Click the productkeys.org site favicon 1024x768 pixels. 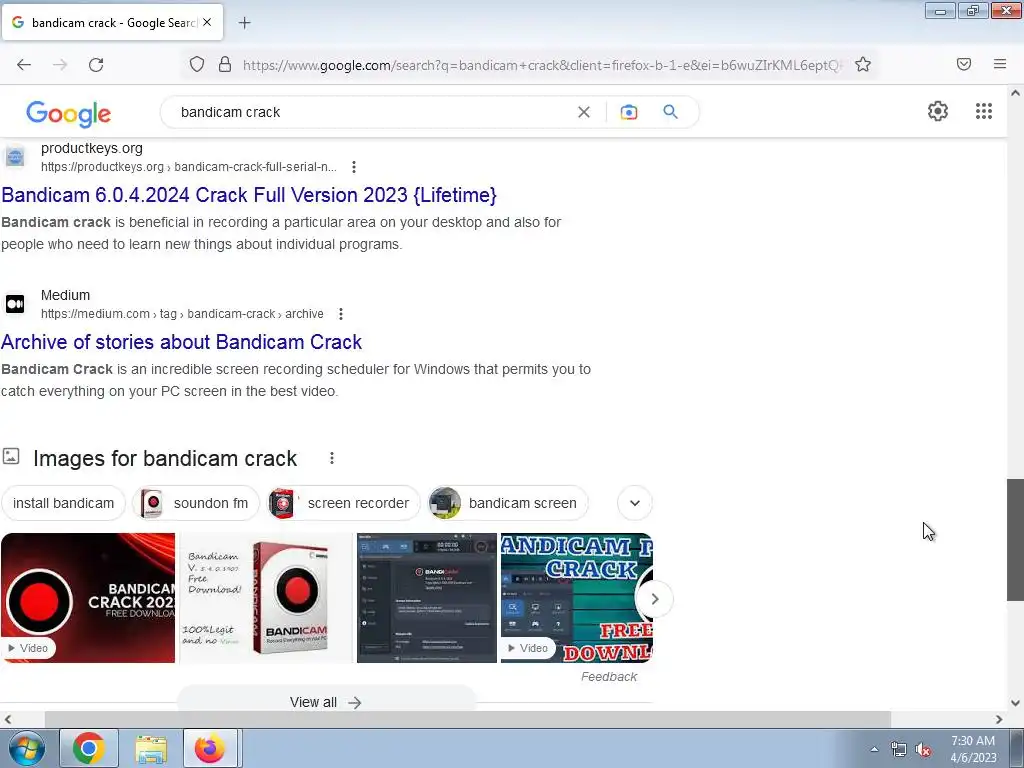coord(15,157)
